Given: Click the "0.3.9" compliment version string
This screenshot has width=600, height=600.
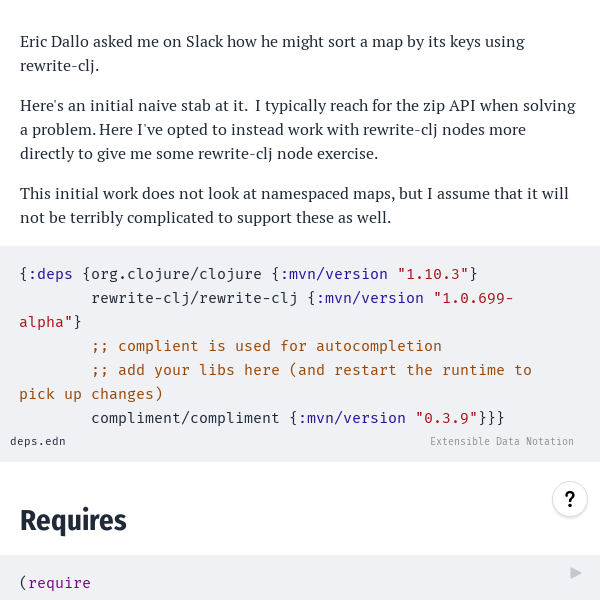Looking at the screenshot, I should (446, 418).
